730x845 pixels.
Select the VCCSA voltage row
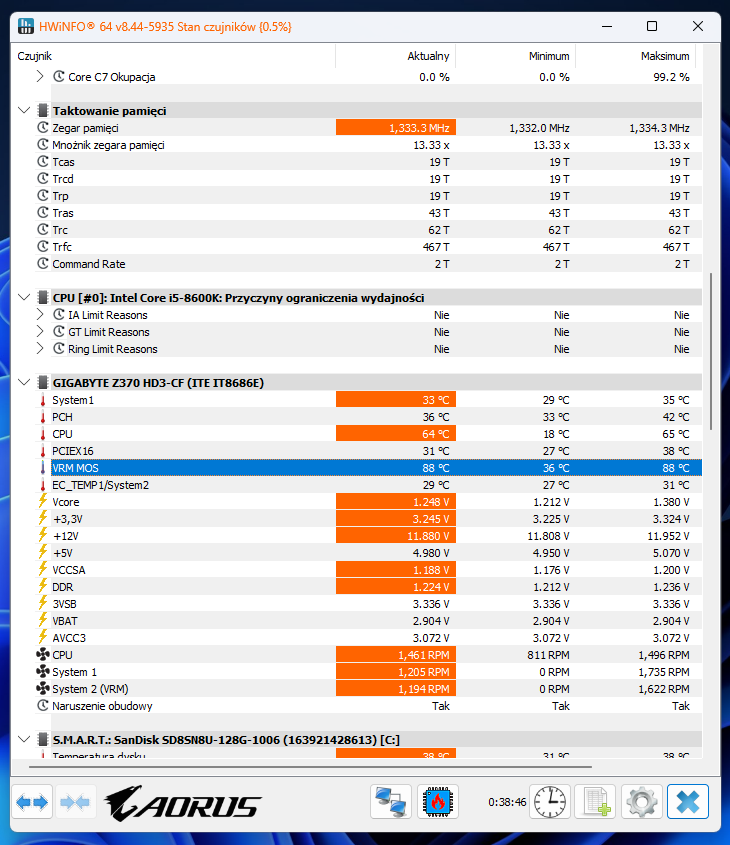point(369,570)
